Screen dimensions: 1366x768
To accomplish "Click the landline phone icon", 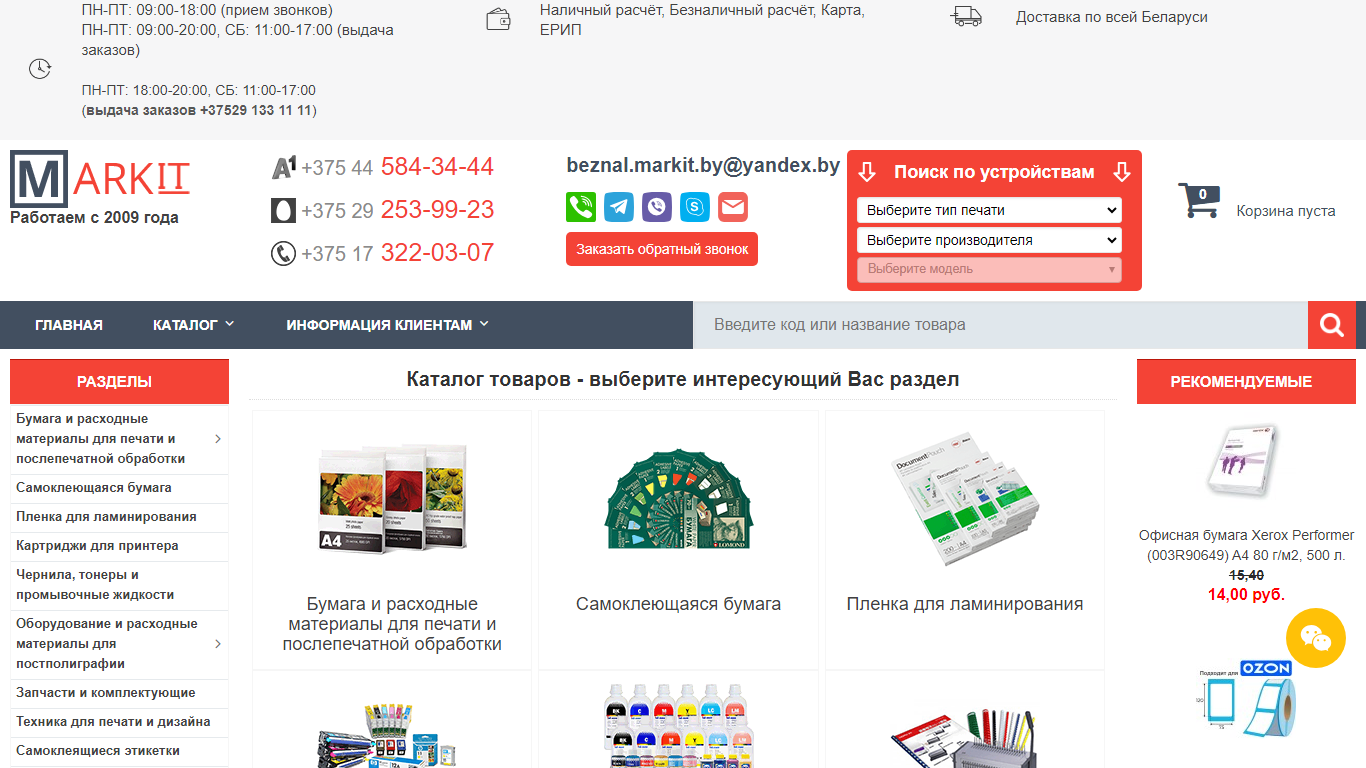I will pyautogui.click(x=283, y=253).
